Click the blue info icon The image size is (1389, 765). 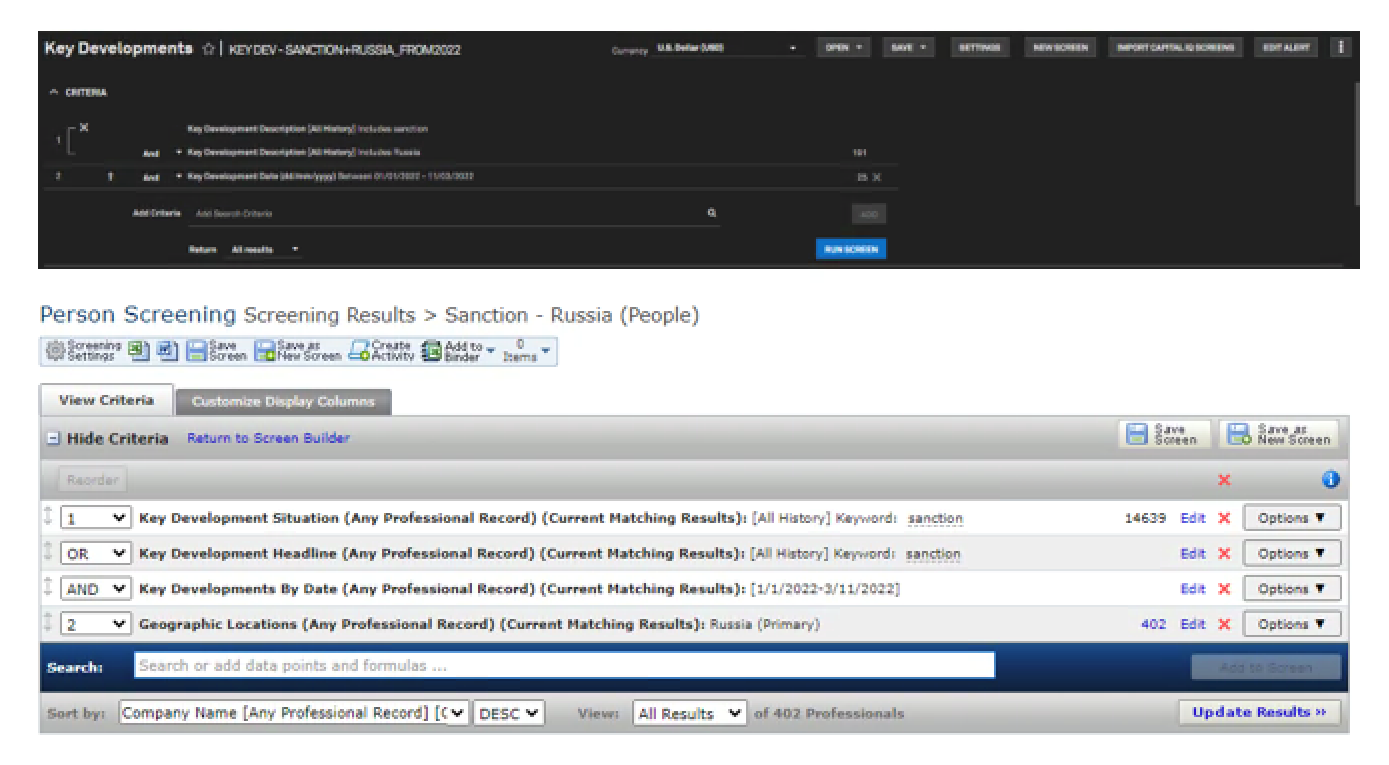pos(1330,480)
